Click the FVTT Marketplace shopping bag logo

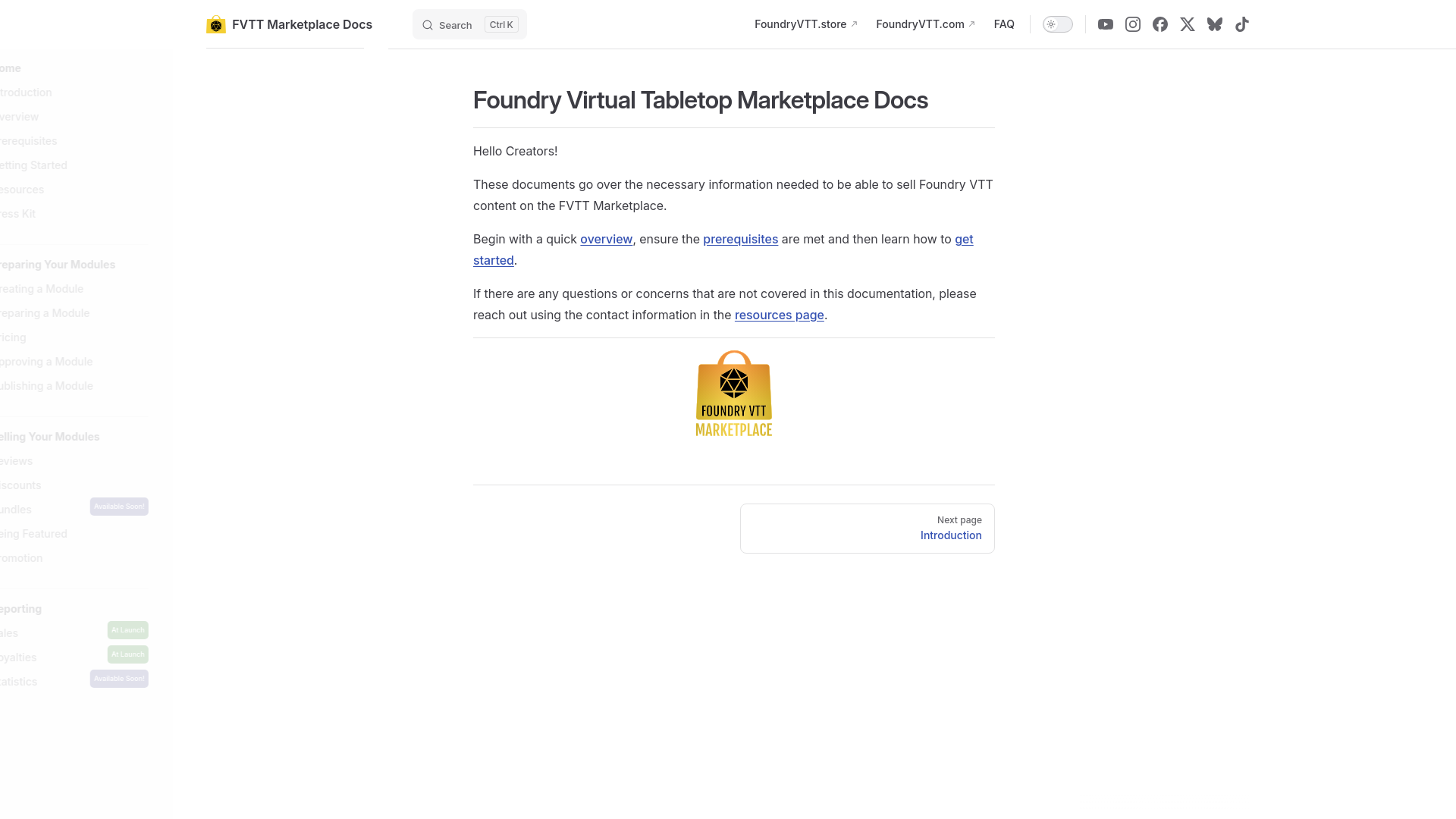click(216, 24)
